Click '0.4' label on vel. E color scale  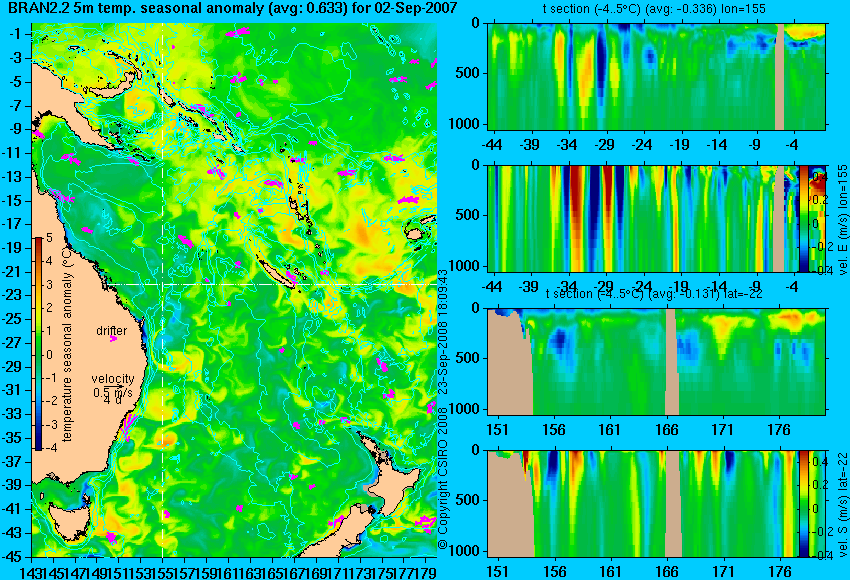pos(818,177)
